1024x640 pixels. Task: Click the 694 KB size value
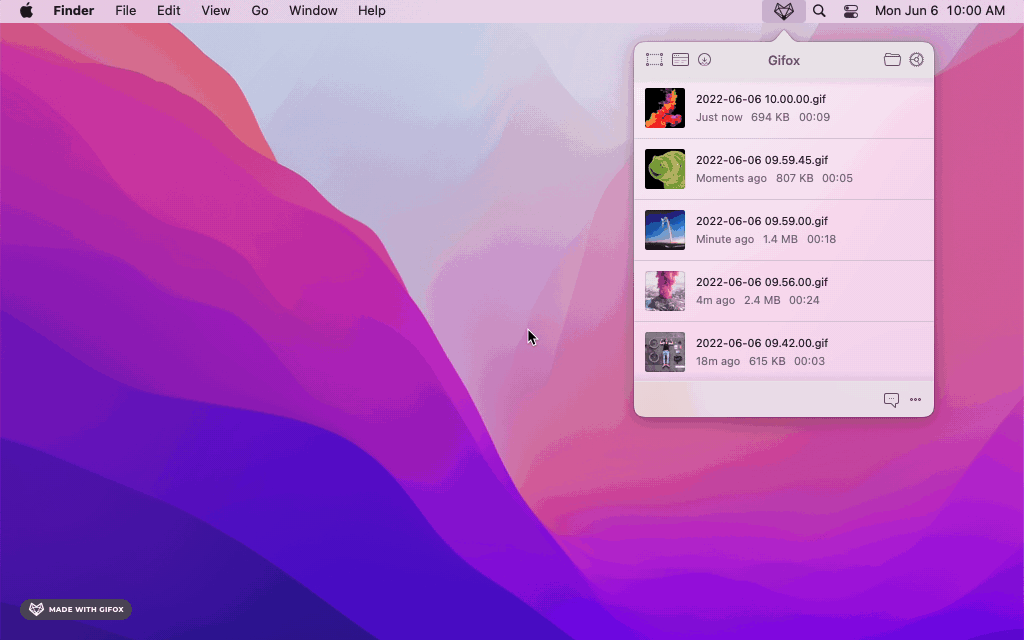(770, 118)
